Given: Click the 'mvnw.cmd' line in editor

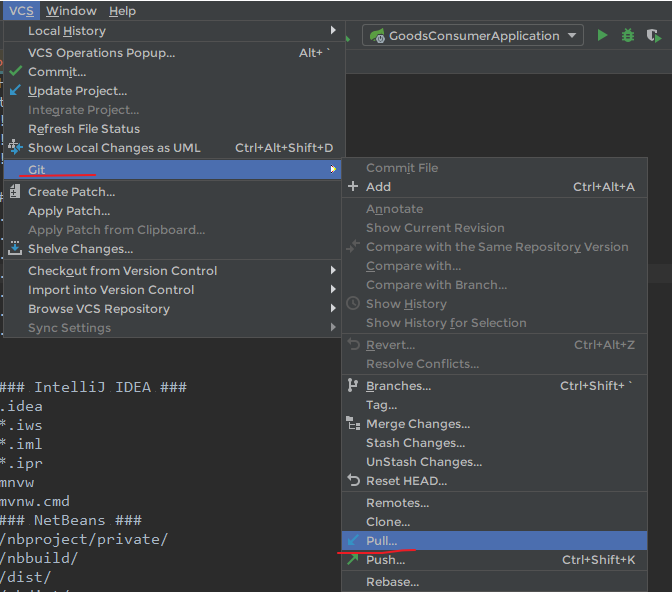Looking at the screenshot, I should 35,501.
